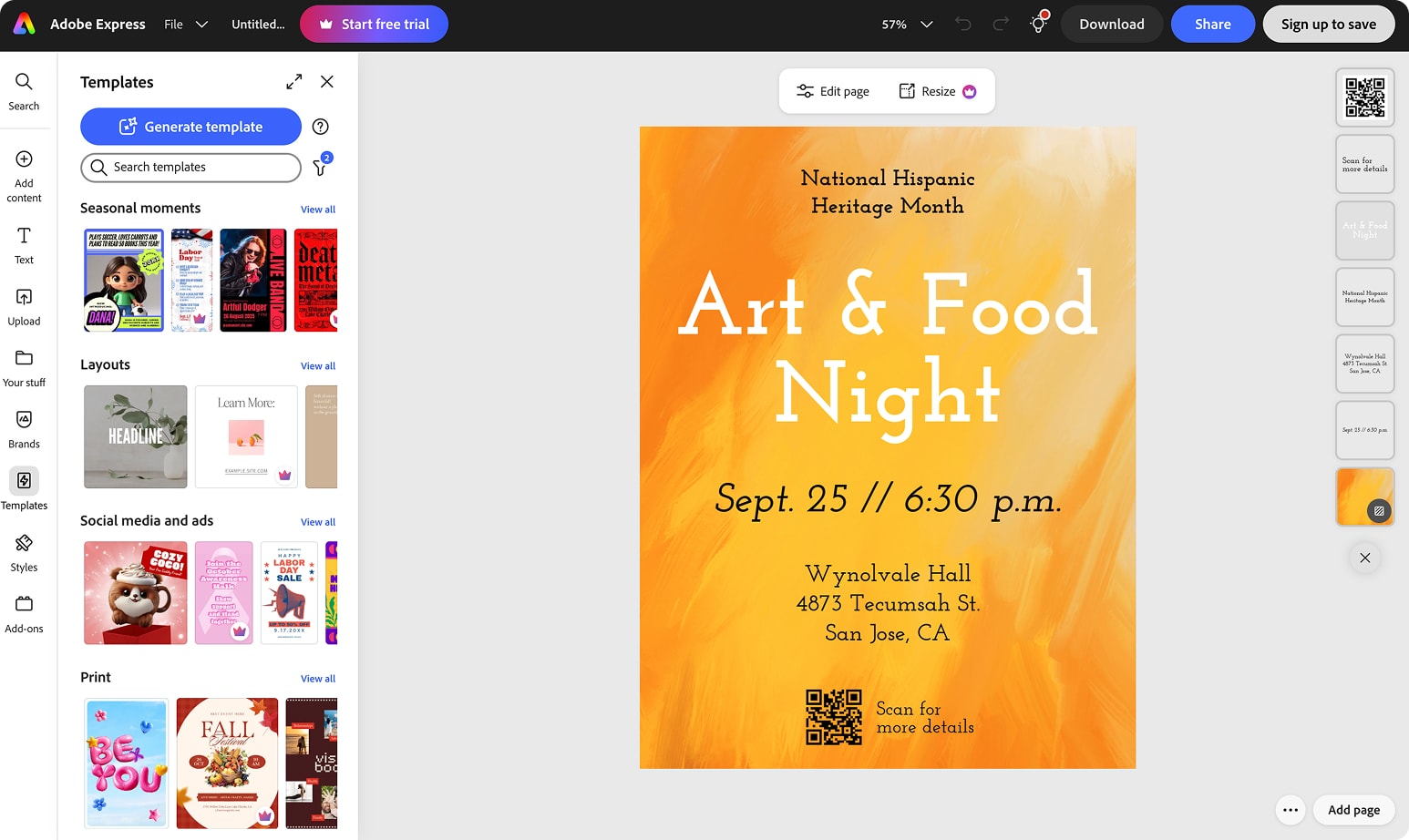The height and width of the screenshot is (840, 1409).
Task: Focus the Search templates field
Action: point(190,168)
